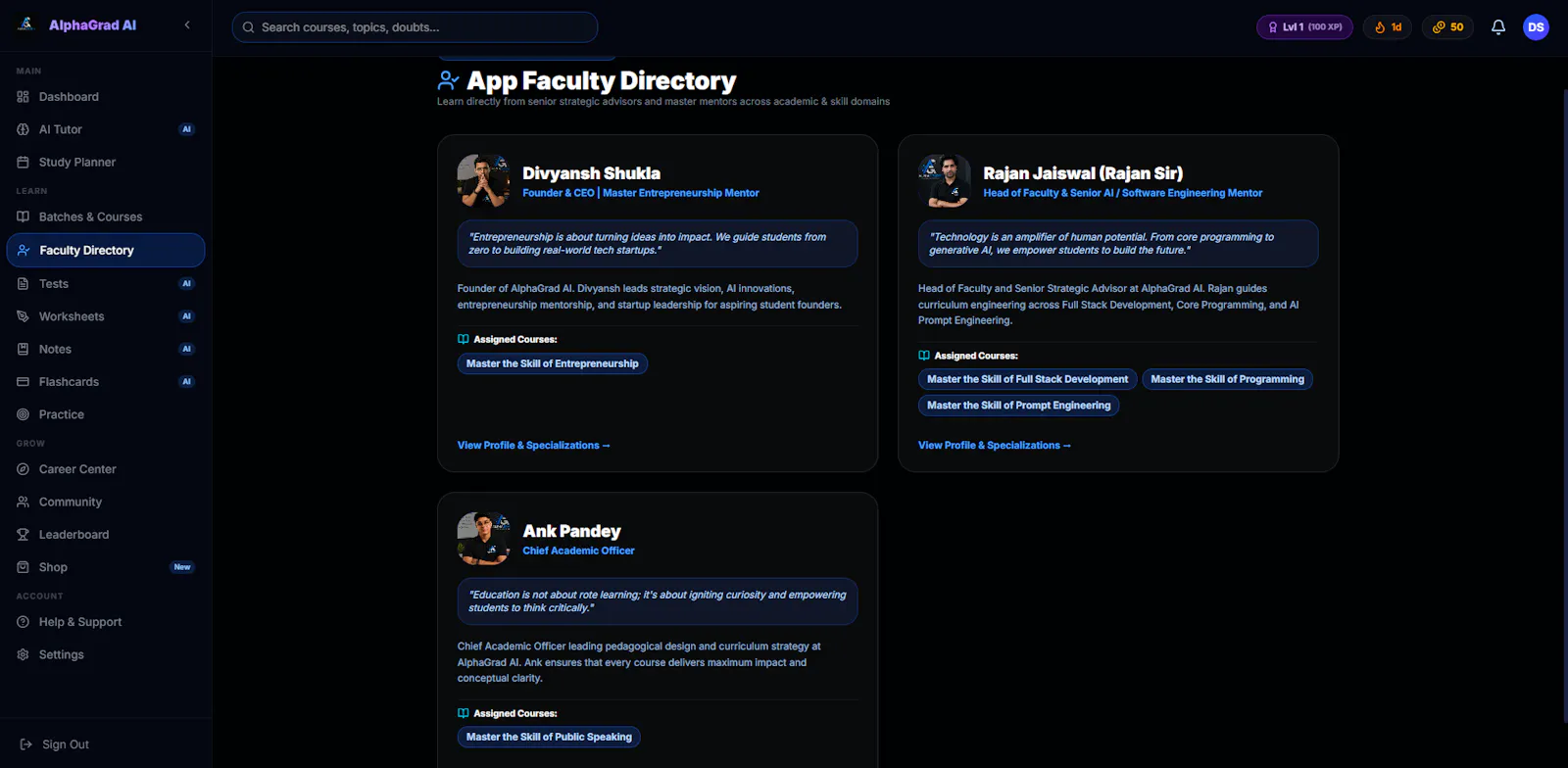Click the 50 coins badge
The image size is (1568, 768).
(1447, 27)
